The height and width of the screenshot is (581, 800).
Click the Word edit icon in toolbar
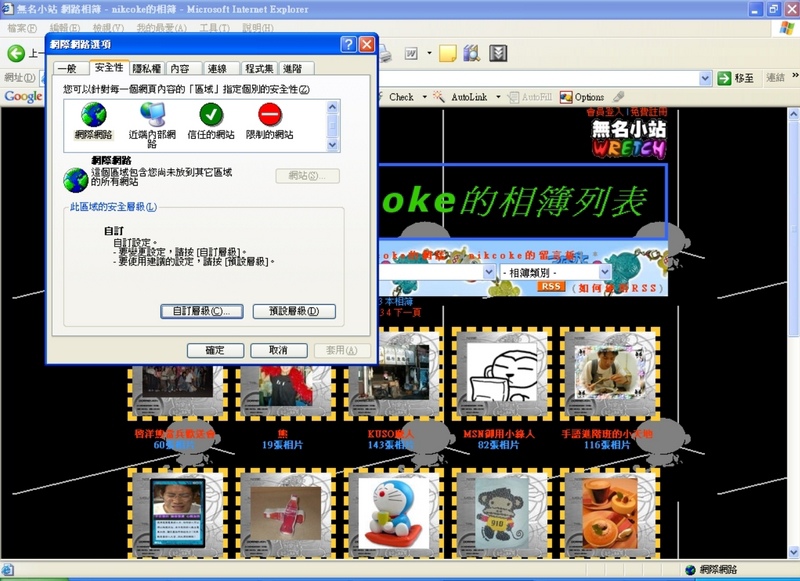411,53
